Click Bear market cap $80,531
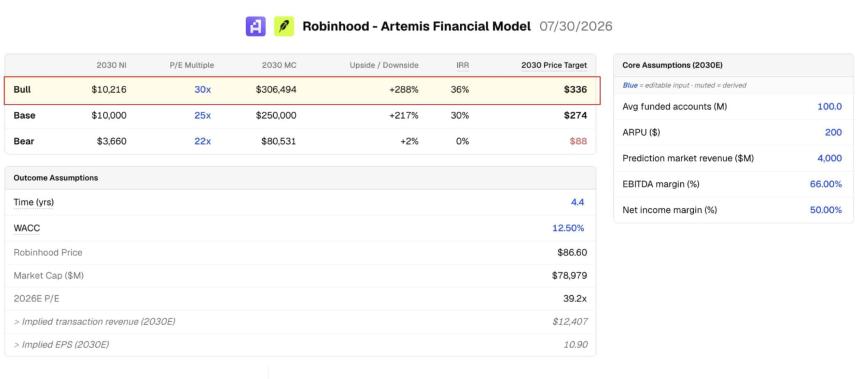The image size is (860, 379). click(x=279, y=141)
